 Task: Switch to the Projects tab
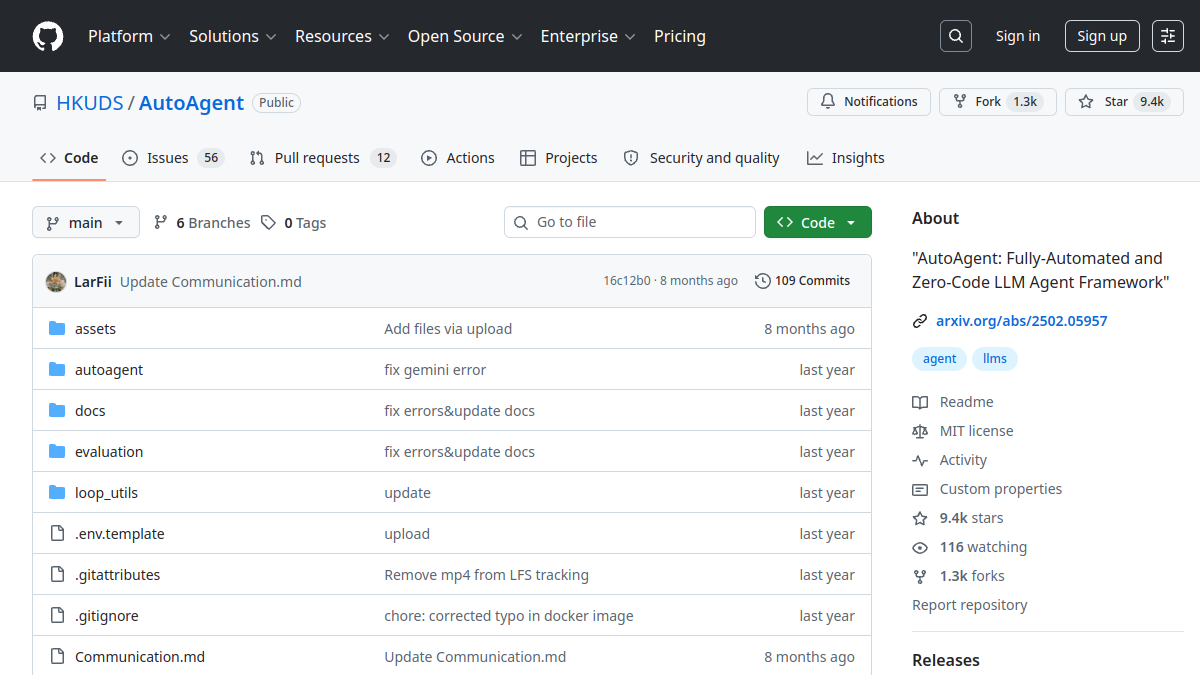coord(559,158)
